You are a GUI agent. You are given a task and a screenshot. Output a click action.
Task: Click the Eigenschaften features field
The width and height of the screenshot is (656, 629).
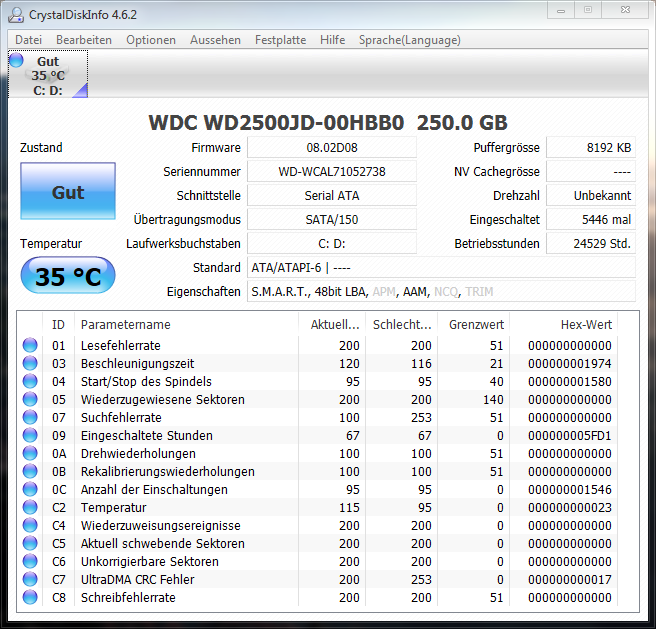point(441,291)
